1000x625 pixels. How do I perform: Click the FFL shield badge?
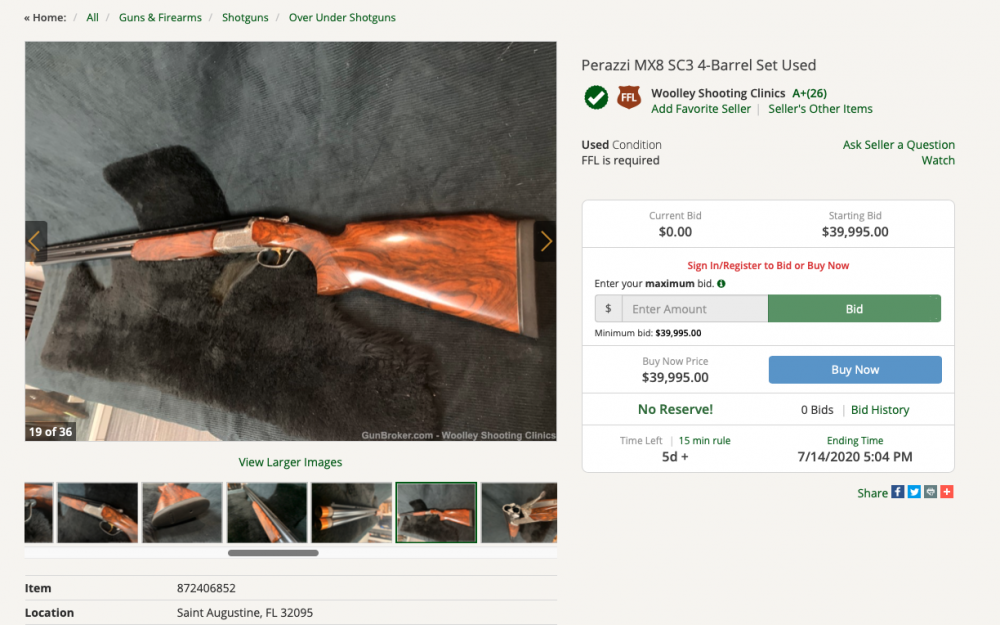click(x=628, y=97)
